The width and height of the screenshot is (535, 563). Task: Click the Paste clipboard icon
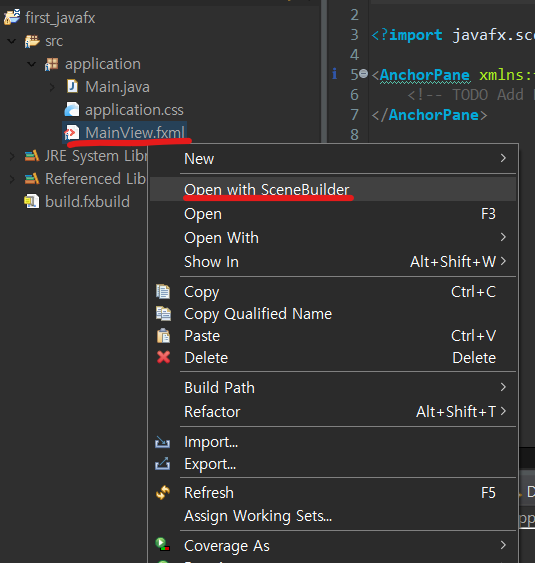pos(163,336)
